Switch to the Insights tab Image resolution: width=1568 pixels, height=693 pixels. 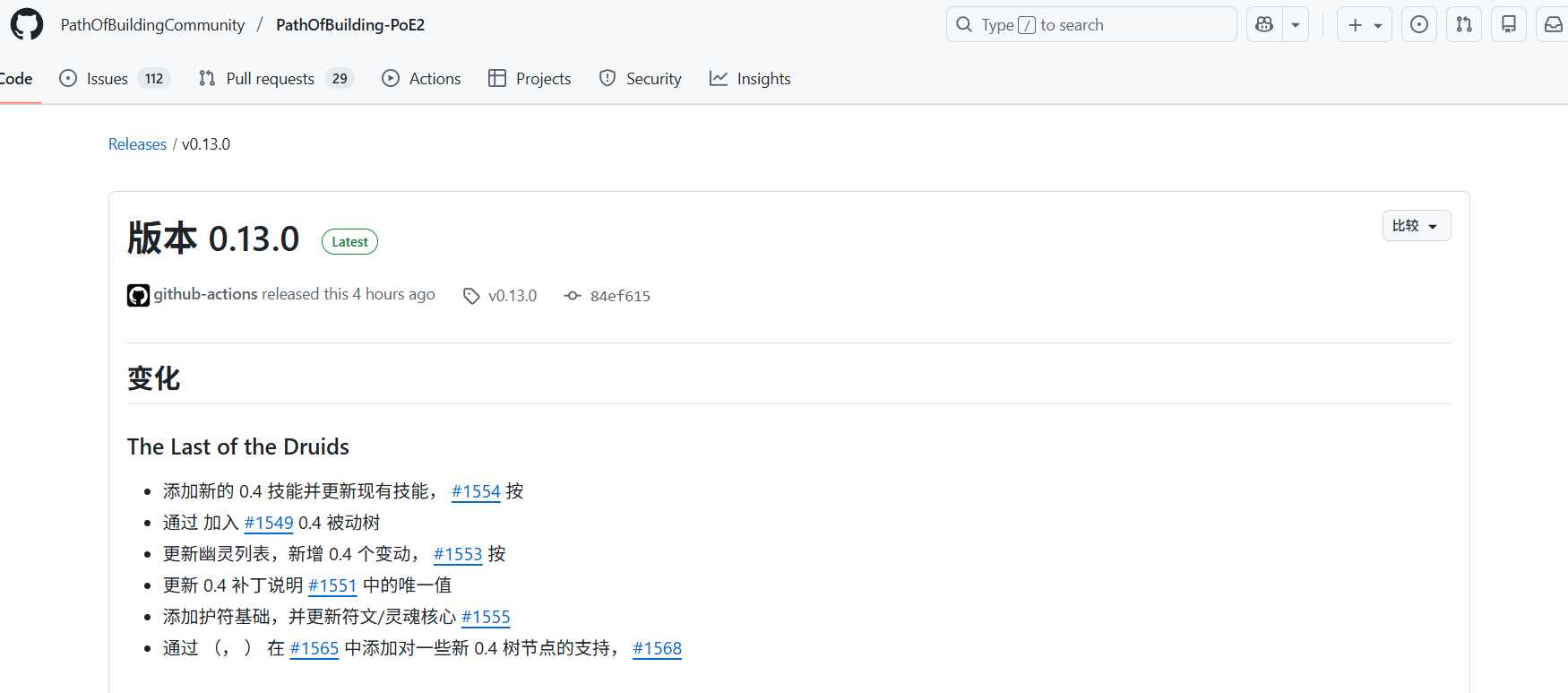point(750,79)
